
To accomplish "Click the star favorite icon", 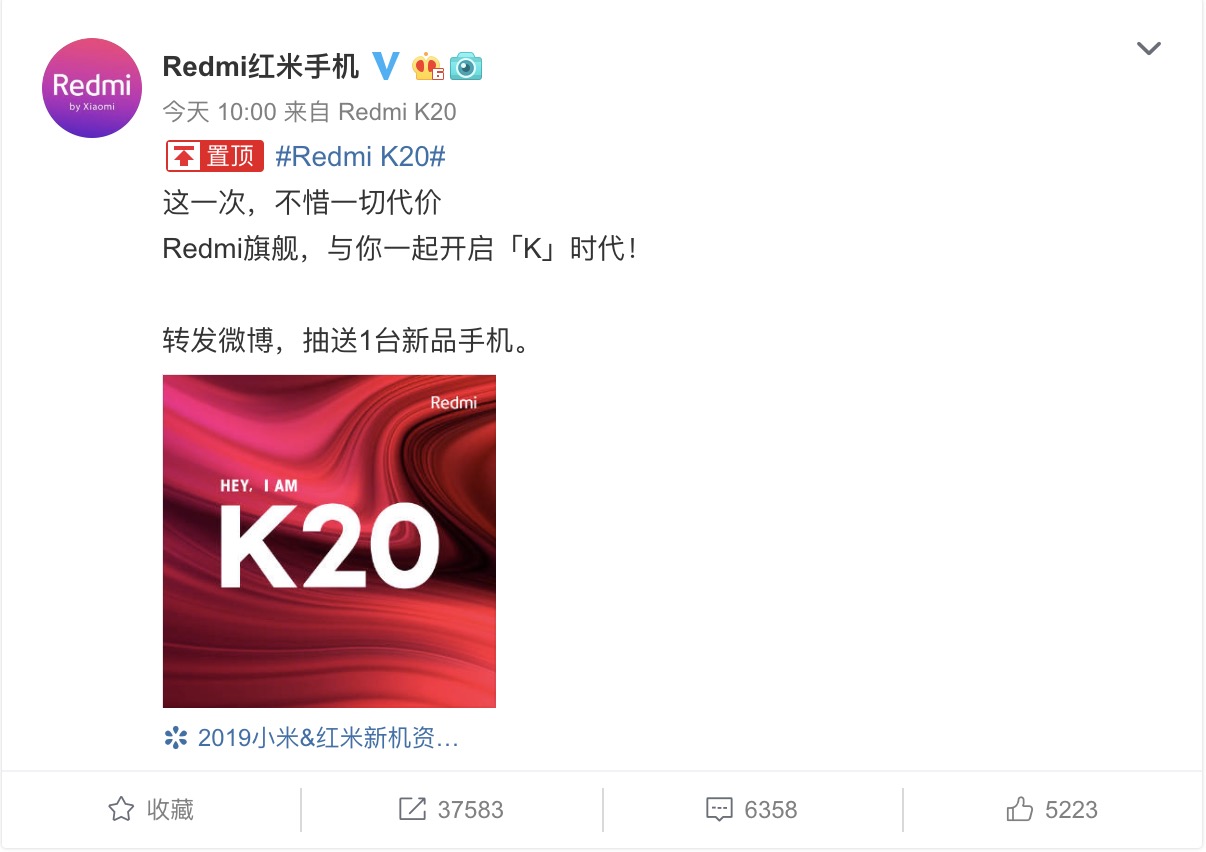I will tap(121, 809).
